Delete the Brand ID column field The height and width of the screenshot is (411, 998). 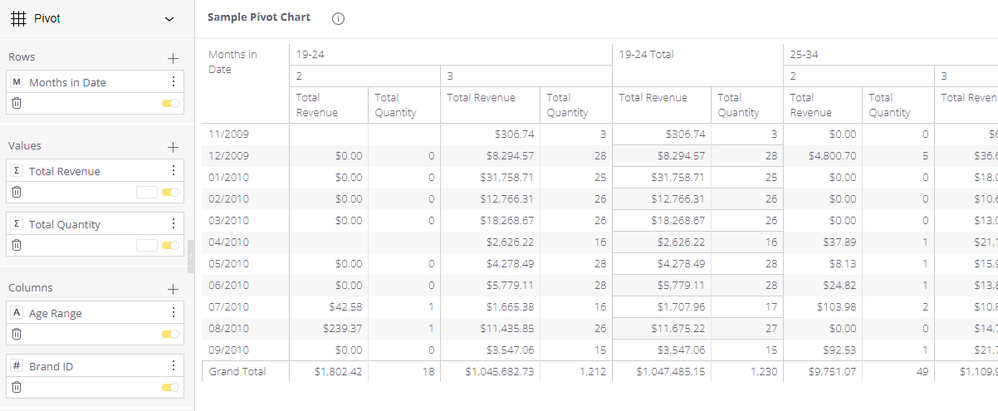(x=16, y=387)
